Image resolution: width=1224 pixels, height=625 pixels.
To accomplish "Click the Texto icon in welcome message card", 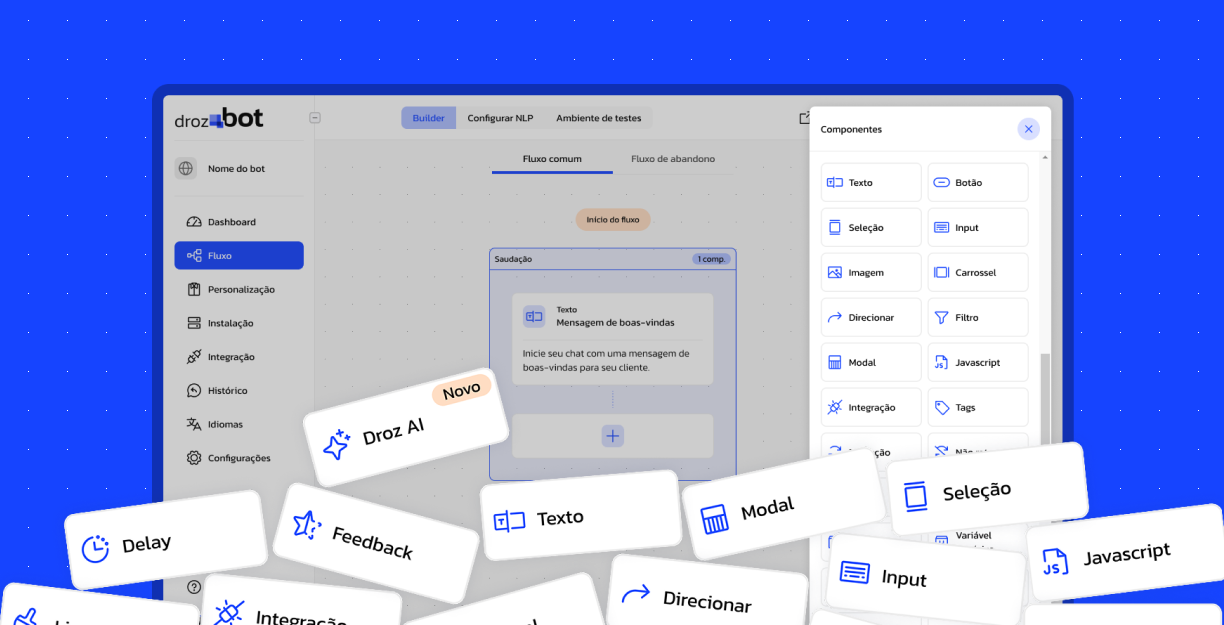I will click(534, 316).
